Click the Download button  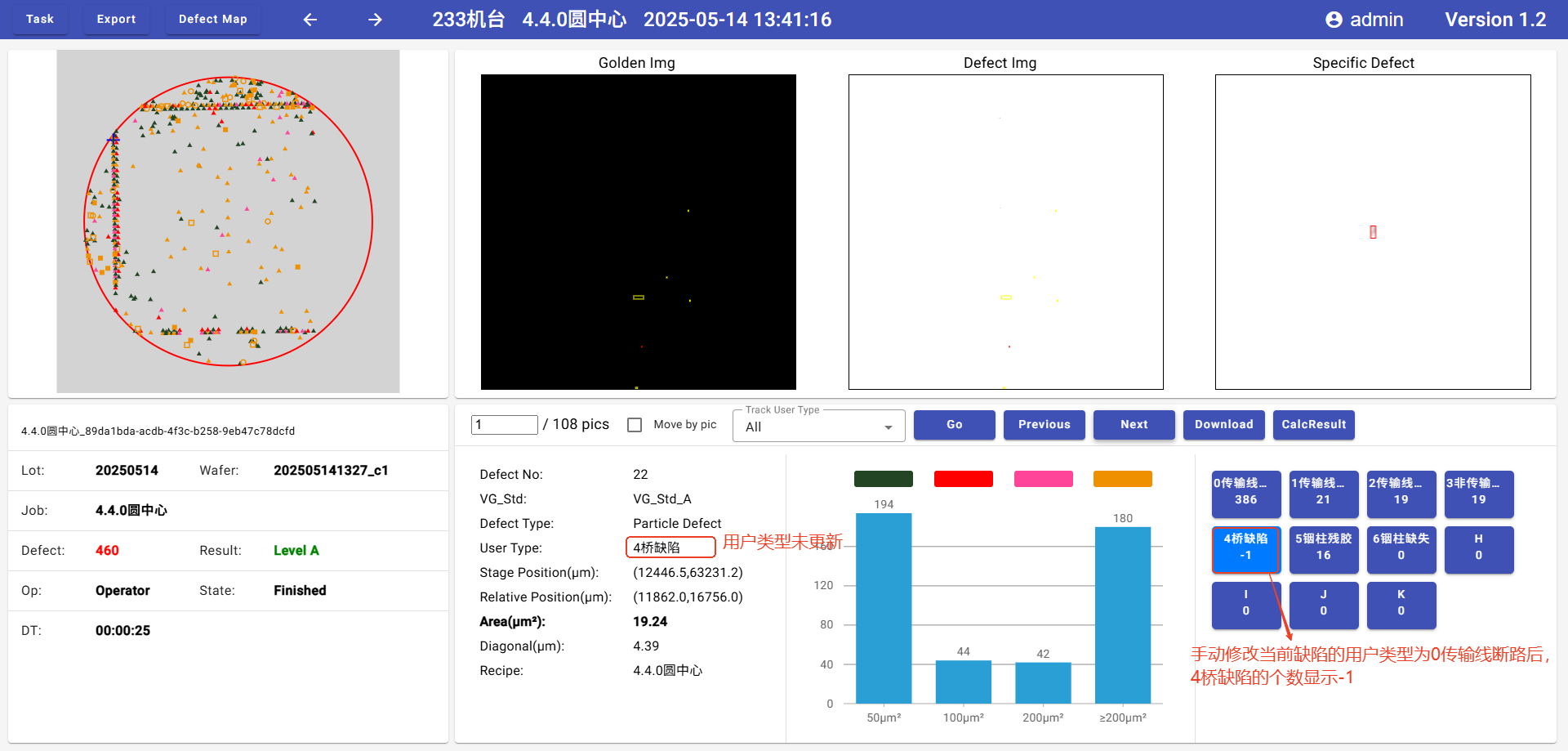(1223, 425)
